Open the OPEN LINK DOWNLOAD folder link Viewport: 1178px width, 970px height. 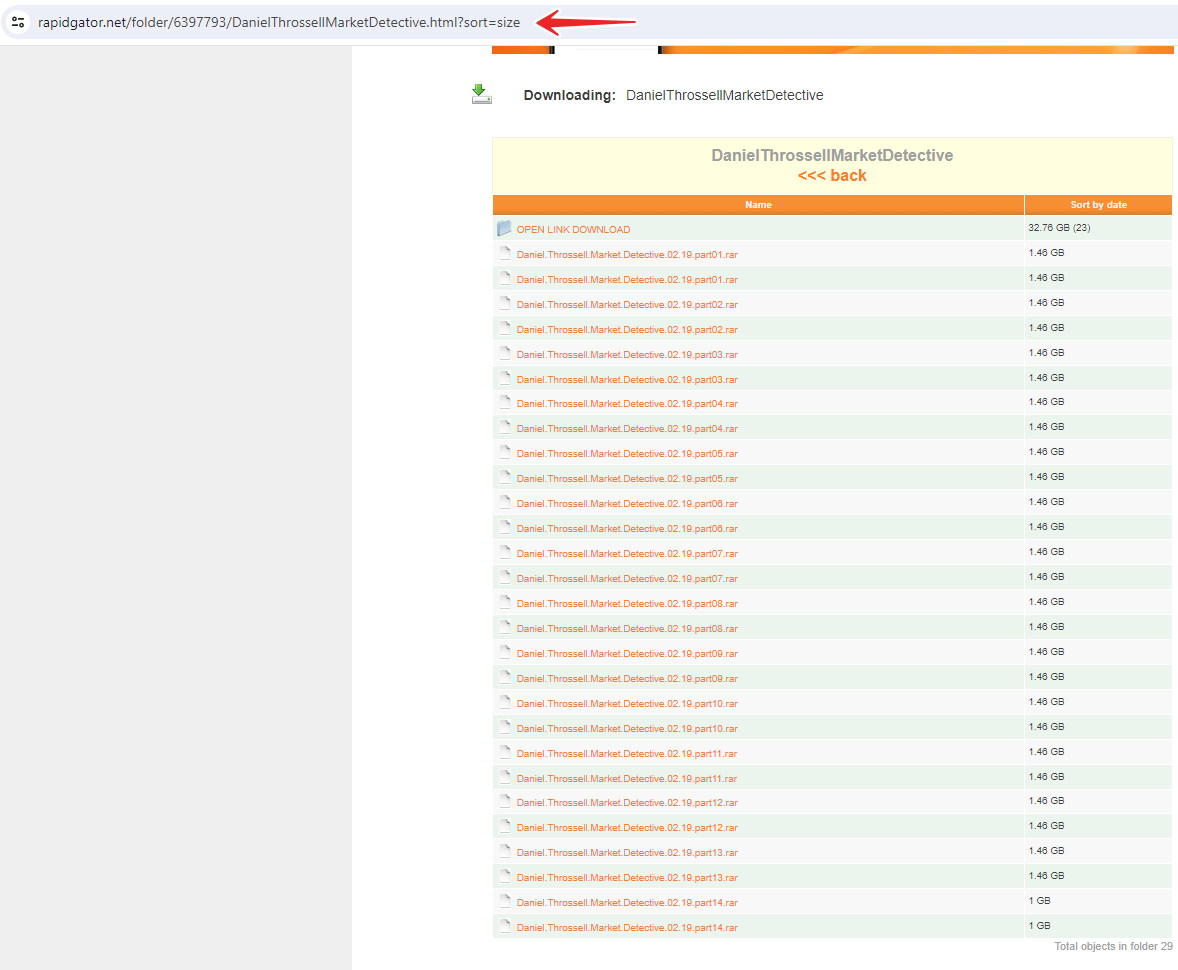[573, 230]
